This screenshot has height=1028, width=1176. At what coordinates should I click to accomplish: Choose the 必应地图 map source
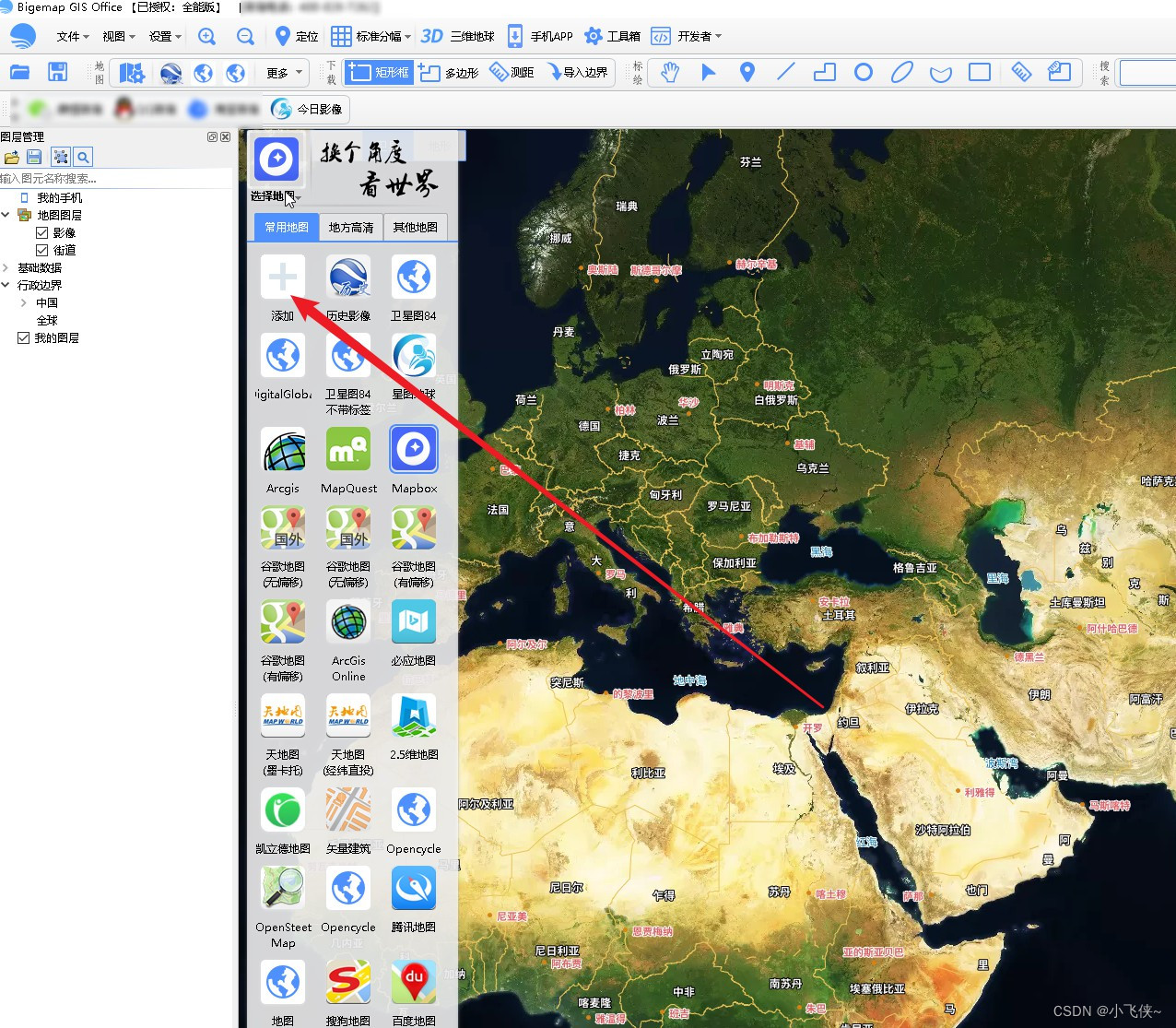(x=414, y=633)
